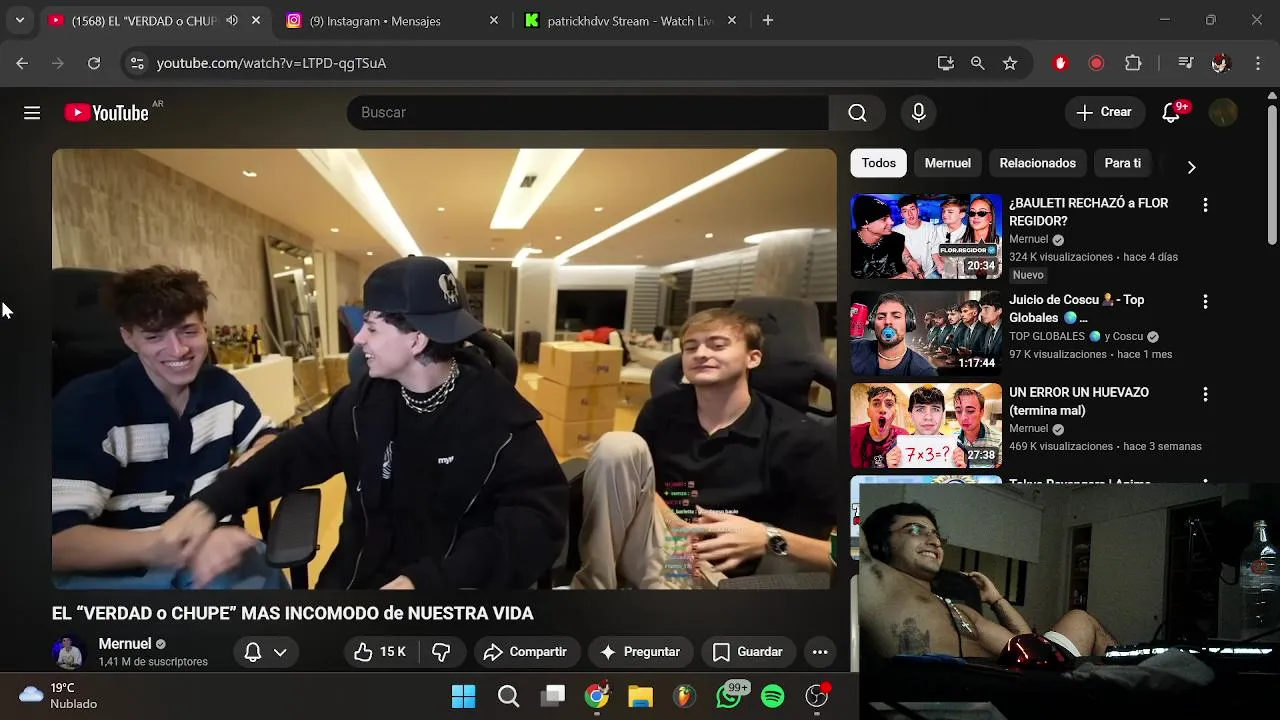Open the 27:38 UN ERROR thumbnail
The width and height of the screenshot is (1280, 720).
click(926, 425)
